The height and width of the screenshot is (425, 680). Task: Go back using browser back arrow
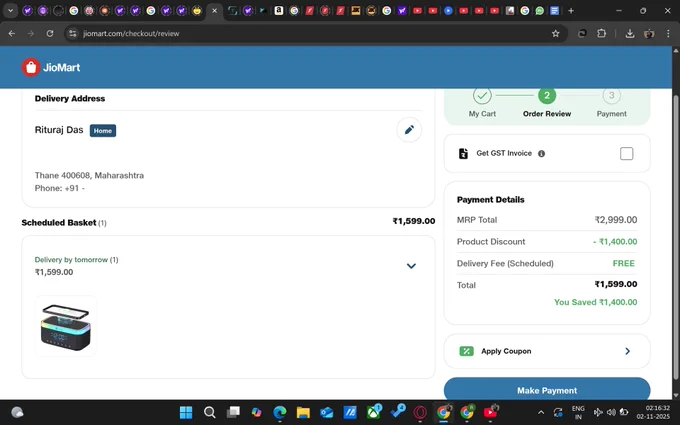(x=12, y=33)
